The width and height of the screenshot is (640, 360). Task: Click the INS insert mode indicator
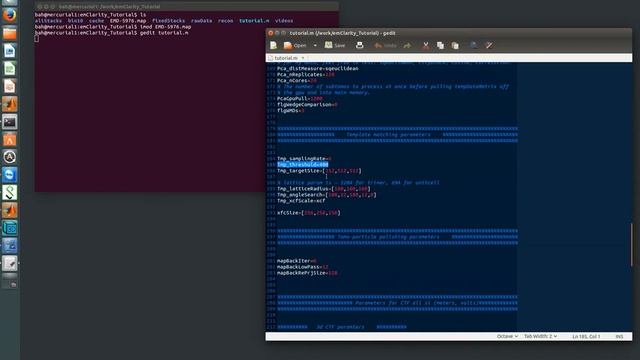click(x=619, y=336)
